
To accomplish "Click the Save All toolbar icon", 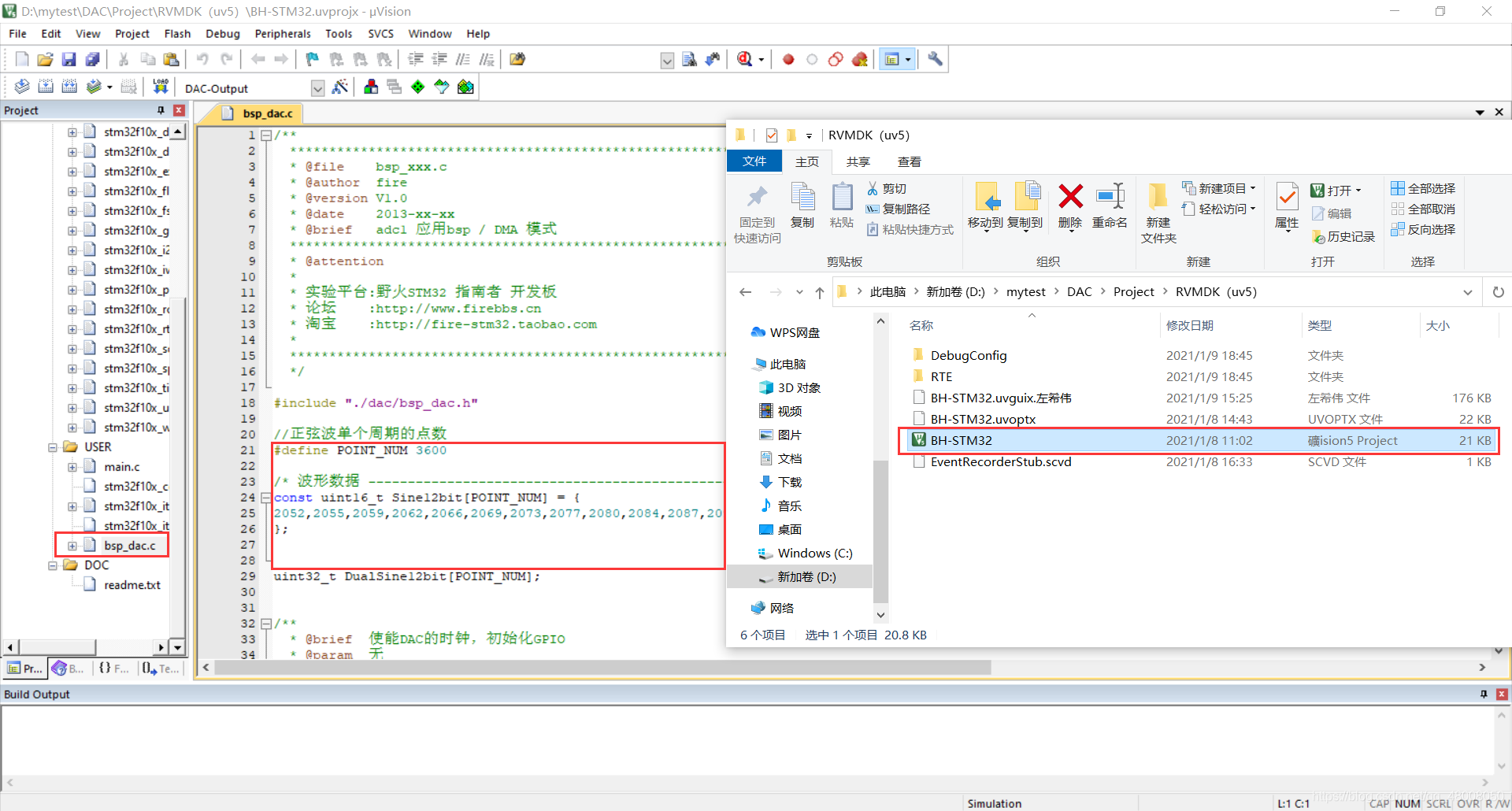I will point(93,59).
